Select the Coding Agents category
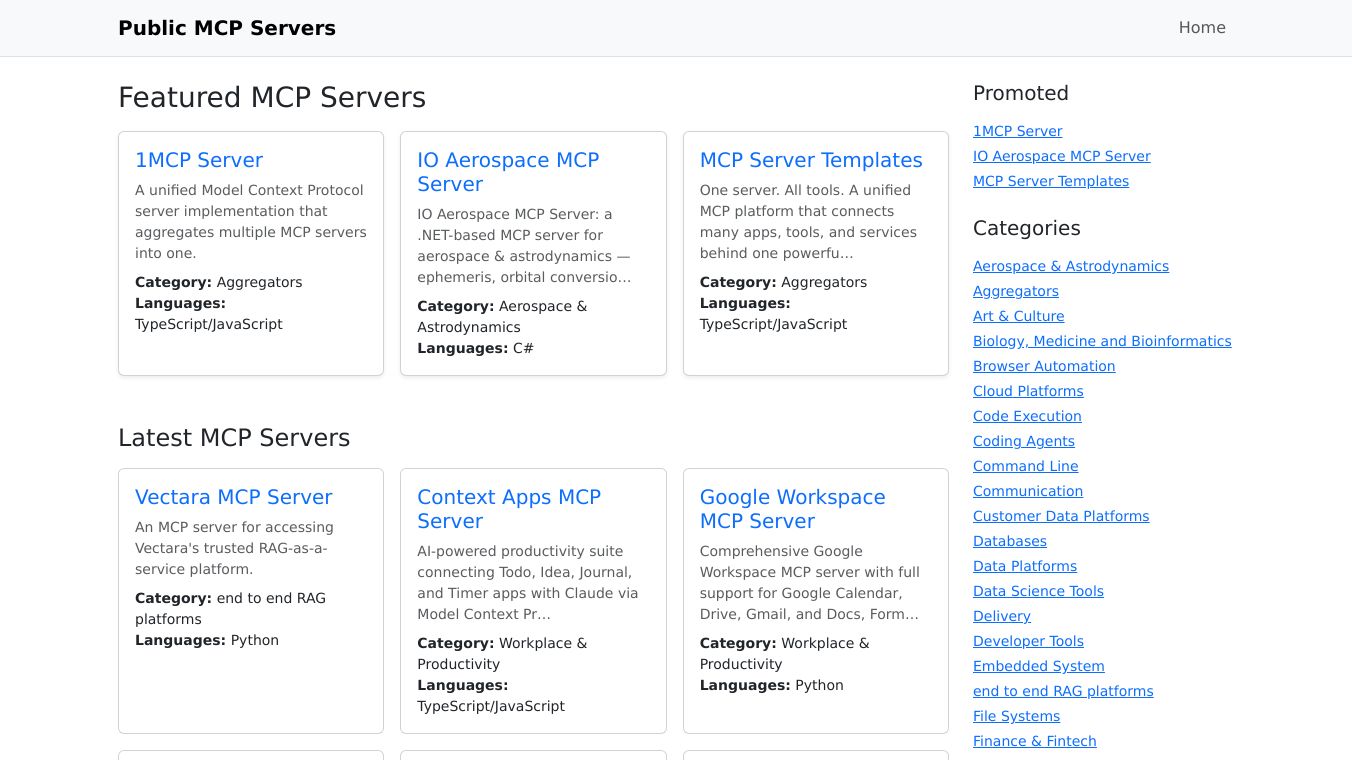This screenshot has height=760, width=1352. point(1023,441)
